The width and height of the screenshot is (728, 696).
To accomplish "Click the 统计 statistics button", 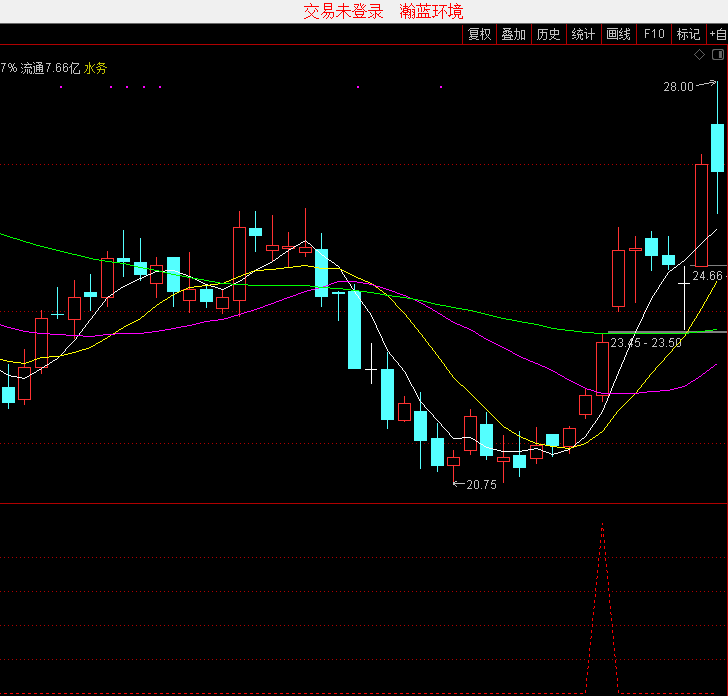I will (x=583, y=34).
